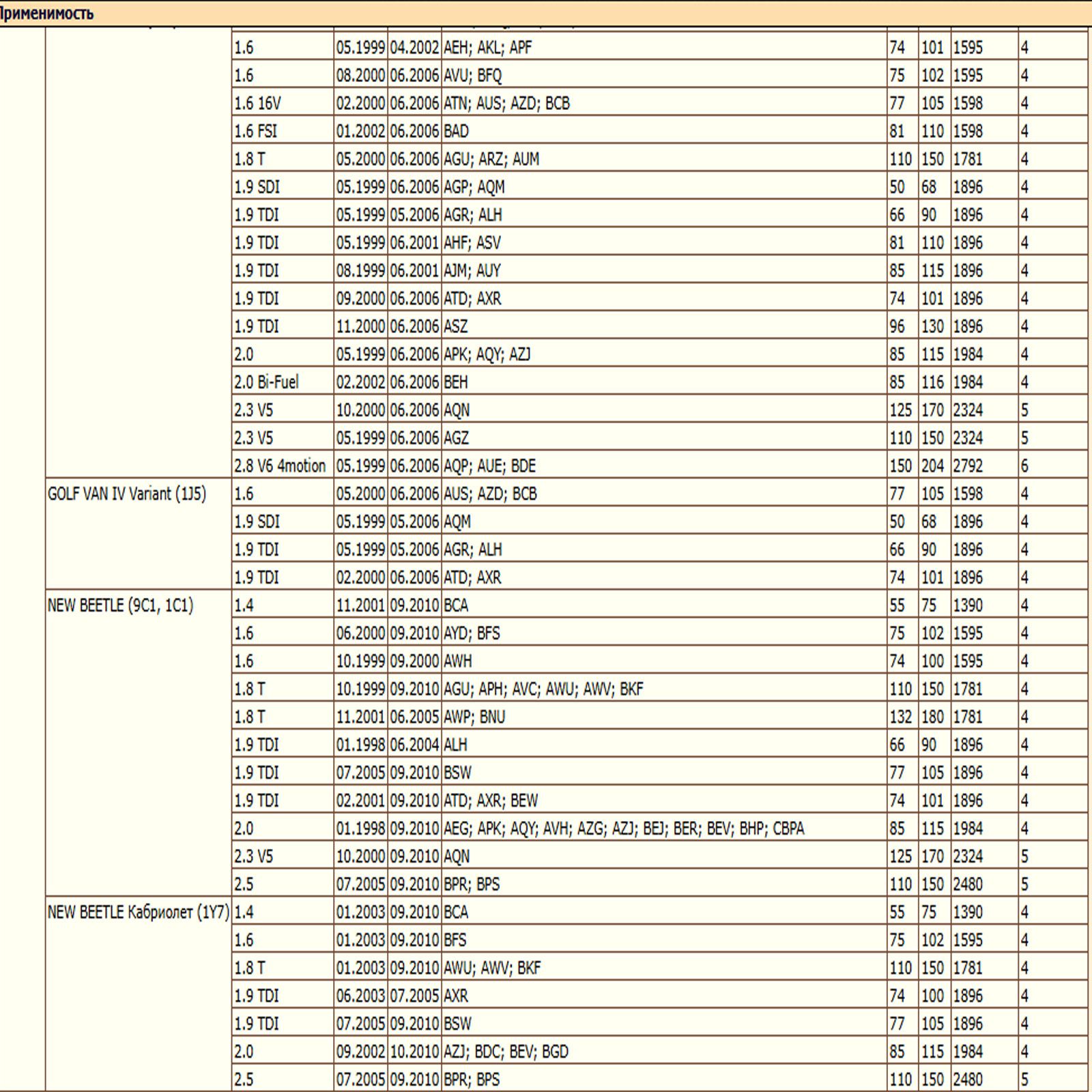Click the start date 01.2002

point(360,131)
